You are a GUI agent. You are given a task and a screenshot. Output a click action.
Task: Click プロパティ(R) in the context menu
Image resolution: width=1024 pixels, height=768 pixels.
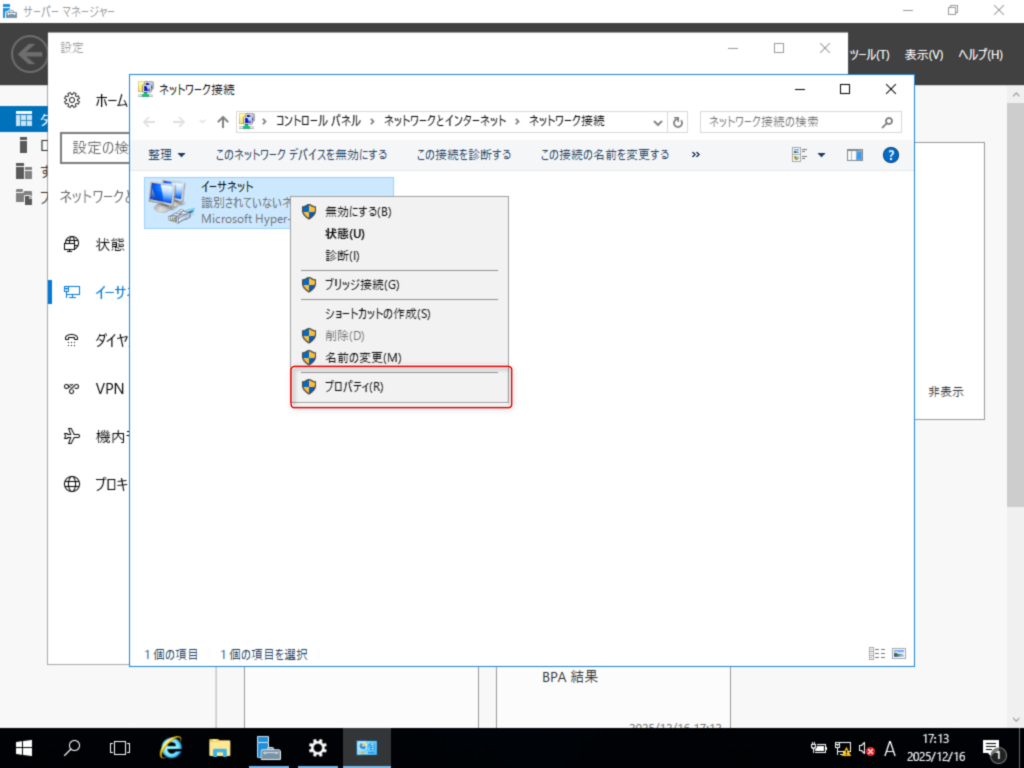coord(354,387)
